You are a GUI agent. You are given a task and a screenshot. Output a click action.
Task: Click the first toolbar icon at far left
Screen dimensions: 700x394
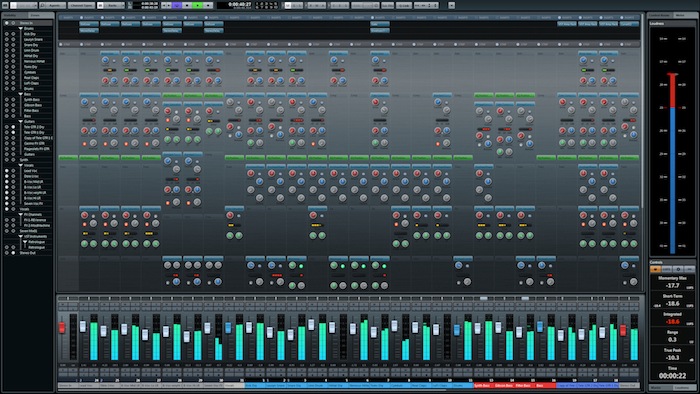(5, 5)
